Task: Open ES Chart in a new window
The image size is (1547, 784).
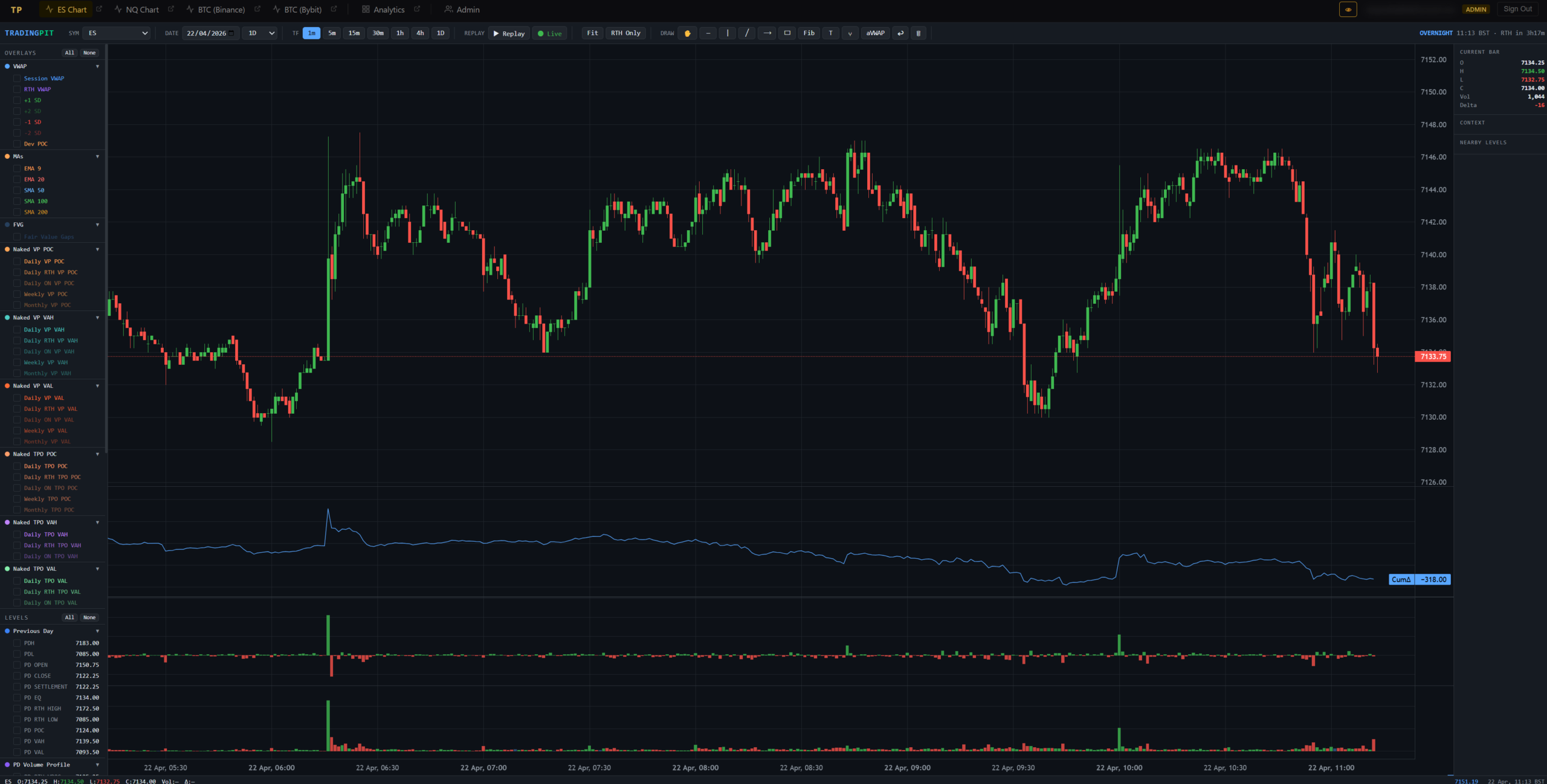Action: [x=99, y=9]
